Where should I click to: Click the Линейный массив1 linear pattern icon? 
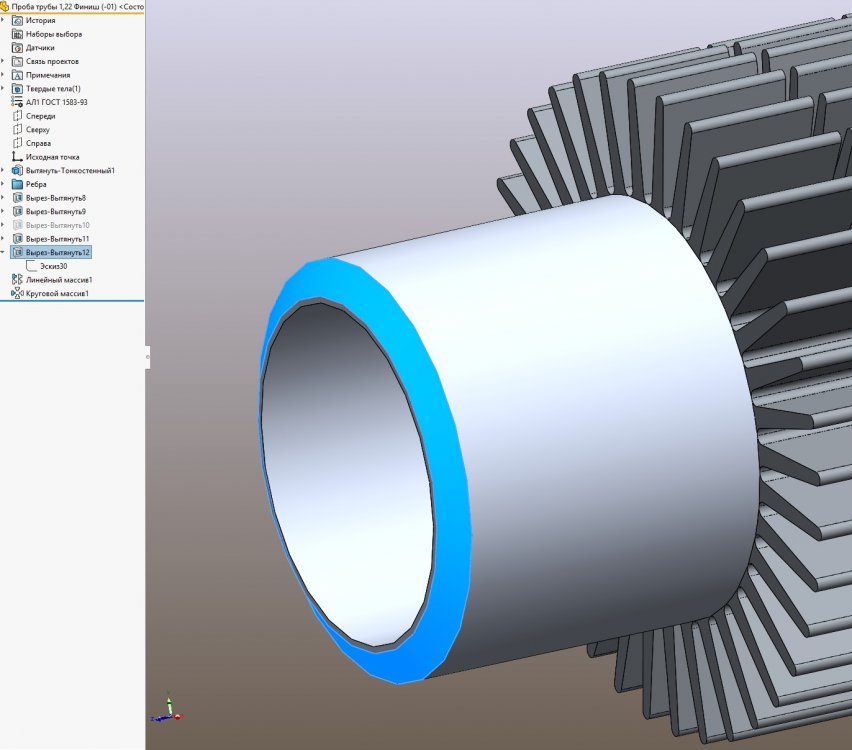pyautogui.click(x=17, y=279)
